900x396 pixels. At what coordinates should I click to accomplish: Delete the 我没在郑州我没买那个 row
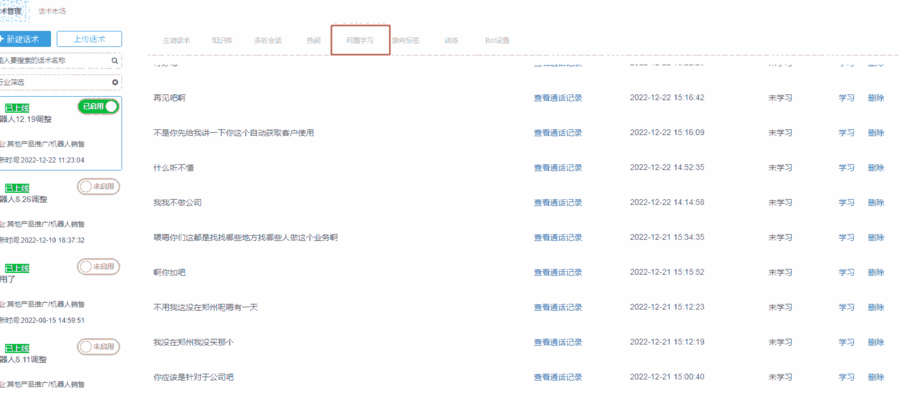click(876, 343)
